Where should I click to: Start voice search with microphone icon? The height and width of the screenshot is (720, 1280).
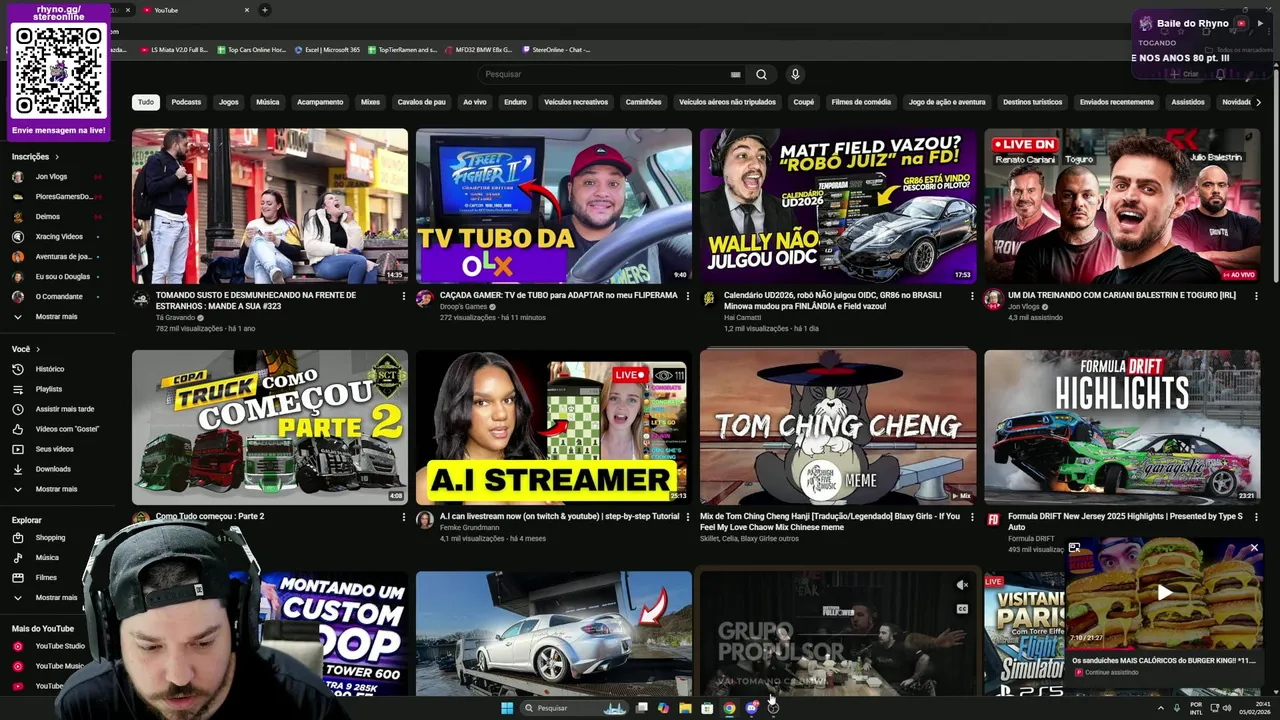[x=795, y=74]
